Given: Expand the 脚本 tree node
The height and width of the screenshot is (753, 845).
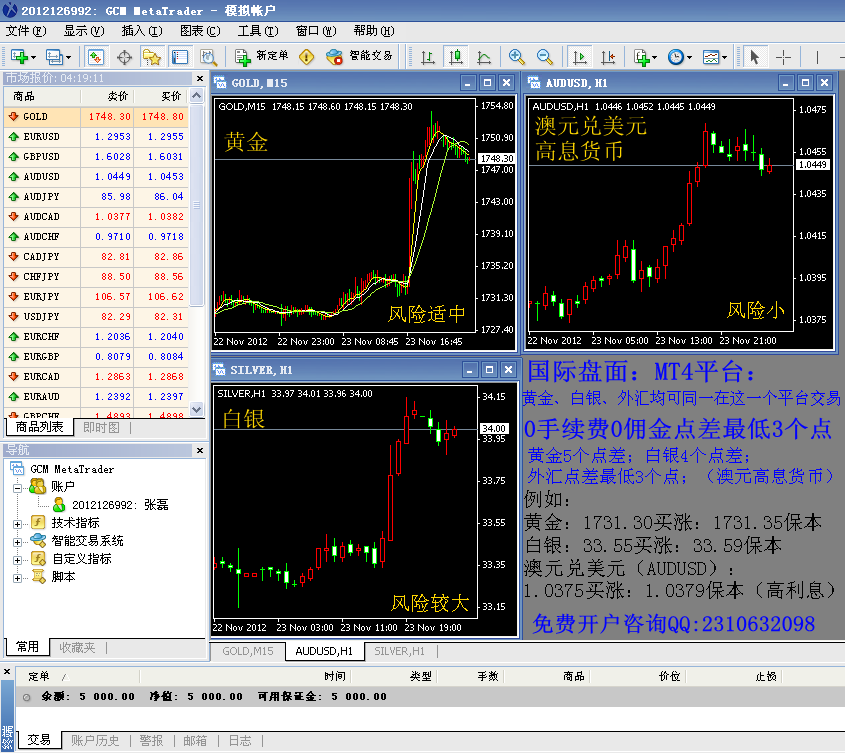Looking at the screenshot, I should (17, 578).
